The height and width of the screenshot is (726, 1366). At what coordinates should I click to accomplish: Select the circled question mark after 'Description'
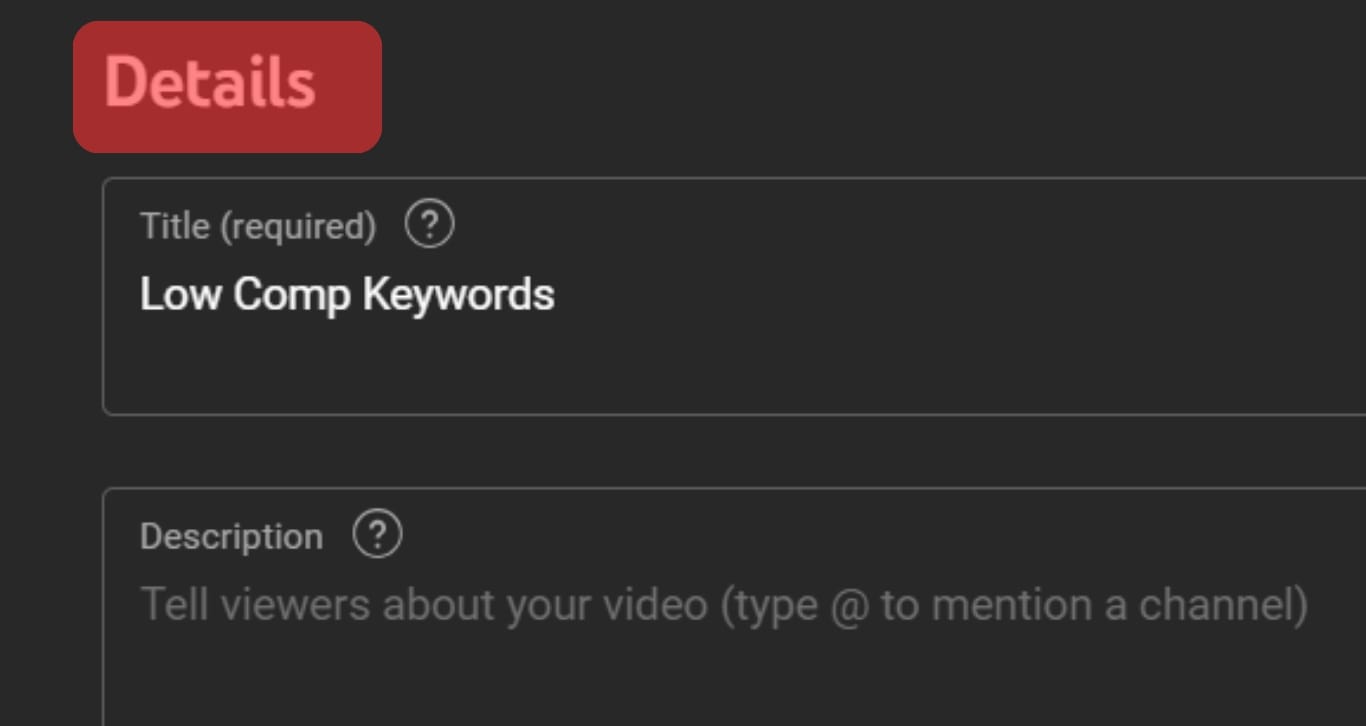click(x=377, y=535)
